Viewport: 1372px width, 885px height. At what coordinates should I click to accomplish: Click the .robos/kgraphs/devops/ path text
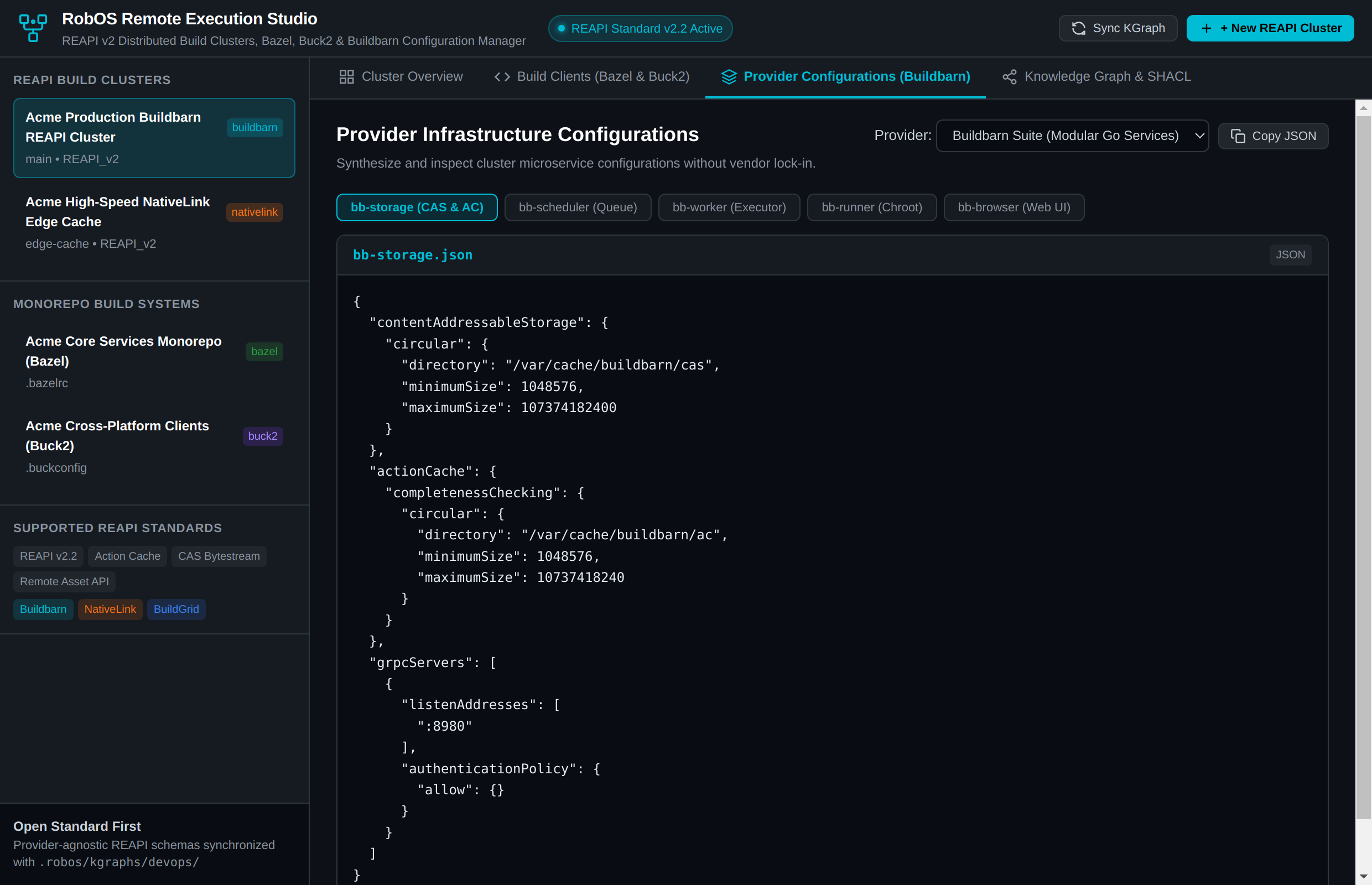(x=118, y=862)
